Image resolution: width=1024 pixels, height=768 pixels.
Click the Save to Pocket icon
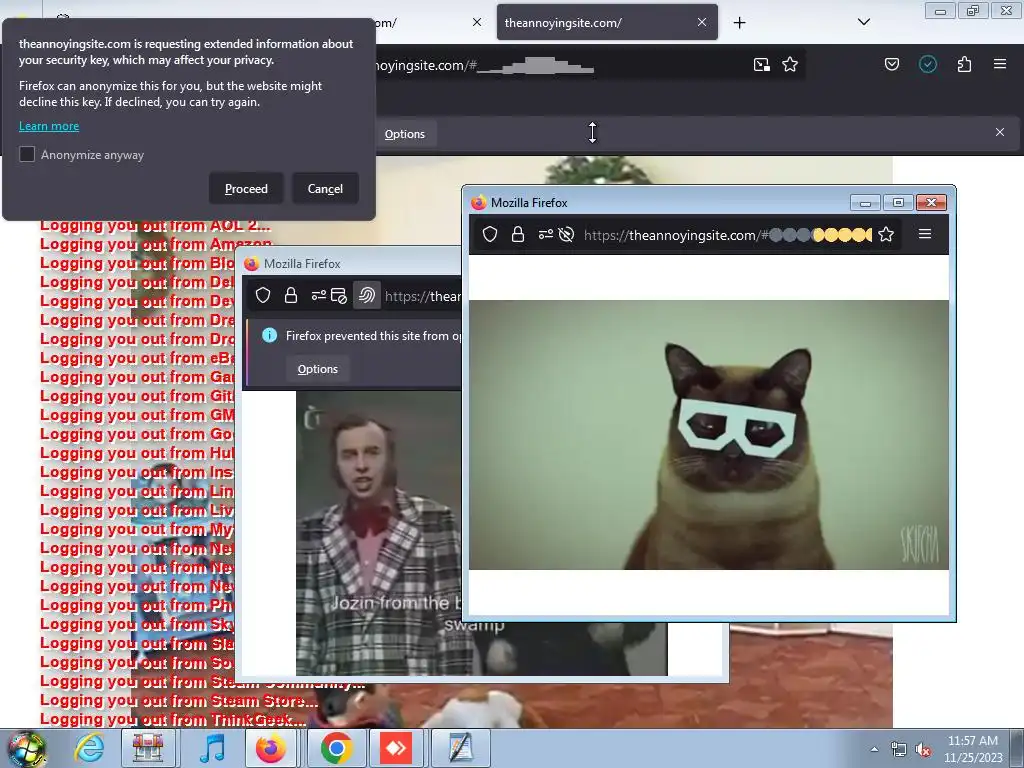(x=892, y=64)
